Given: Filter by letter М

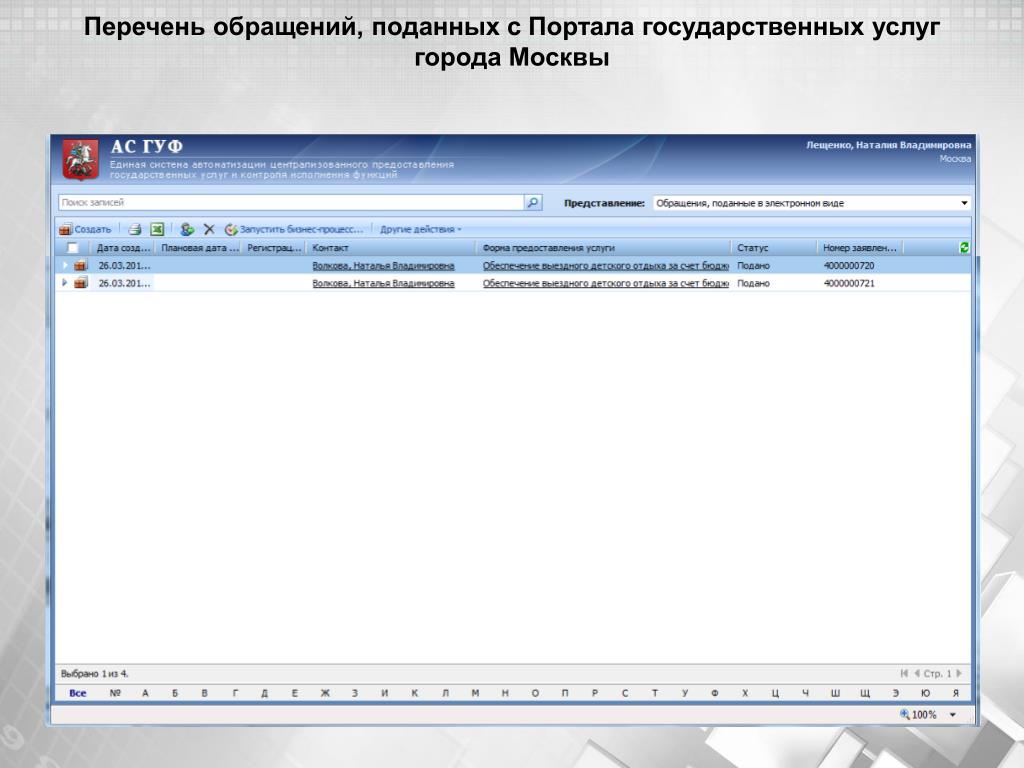Looking at the screenshot, I should 475,693.
